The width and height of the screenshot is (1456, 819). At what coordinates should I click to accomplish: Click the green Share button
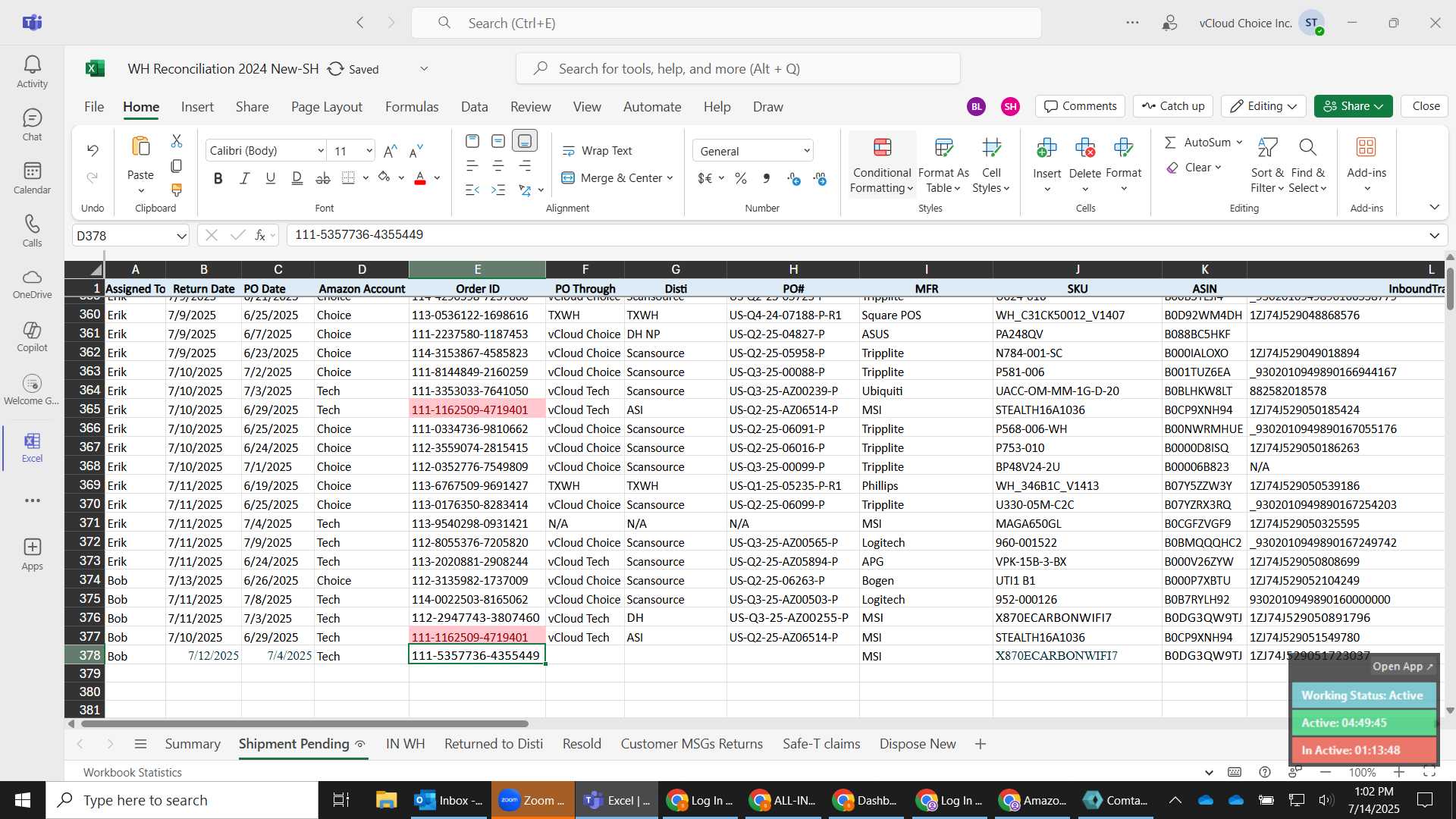point(1353,106)
